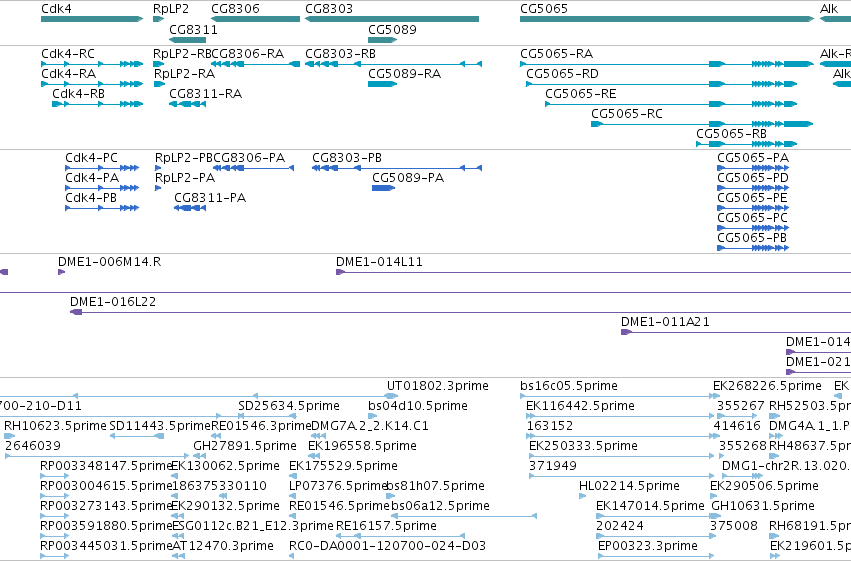Select the CG5089-RA transcript
The image size is (851, 561).
(383, 84)
